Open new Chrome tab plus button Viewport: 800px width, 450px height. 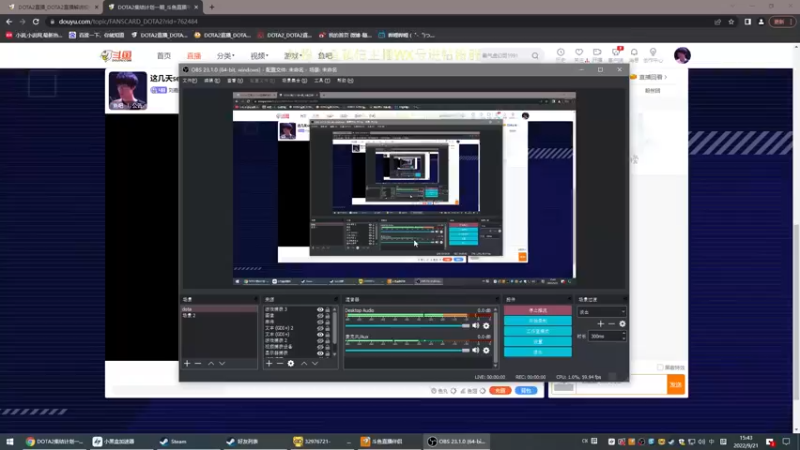[x=212, y=7]
